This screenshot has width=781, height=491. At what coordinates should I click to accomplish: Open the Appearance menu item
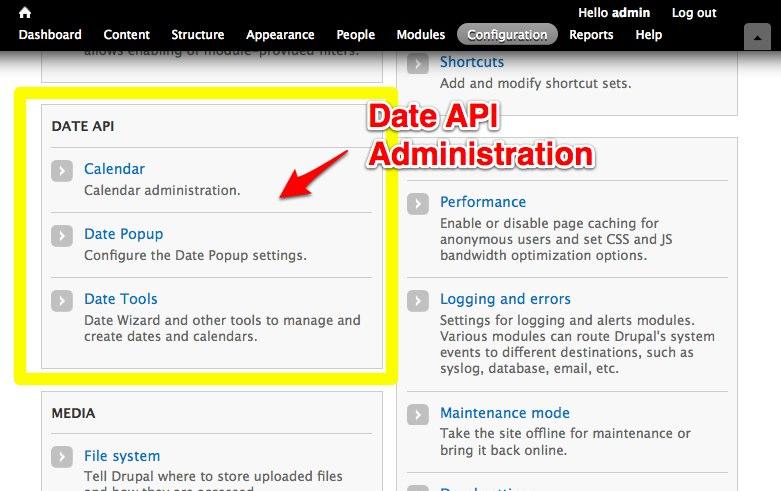point(280,35)
